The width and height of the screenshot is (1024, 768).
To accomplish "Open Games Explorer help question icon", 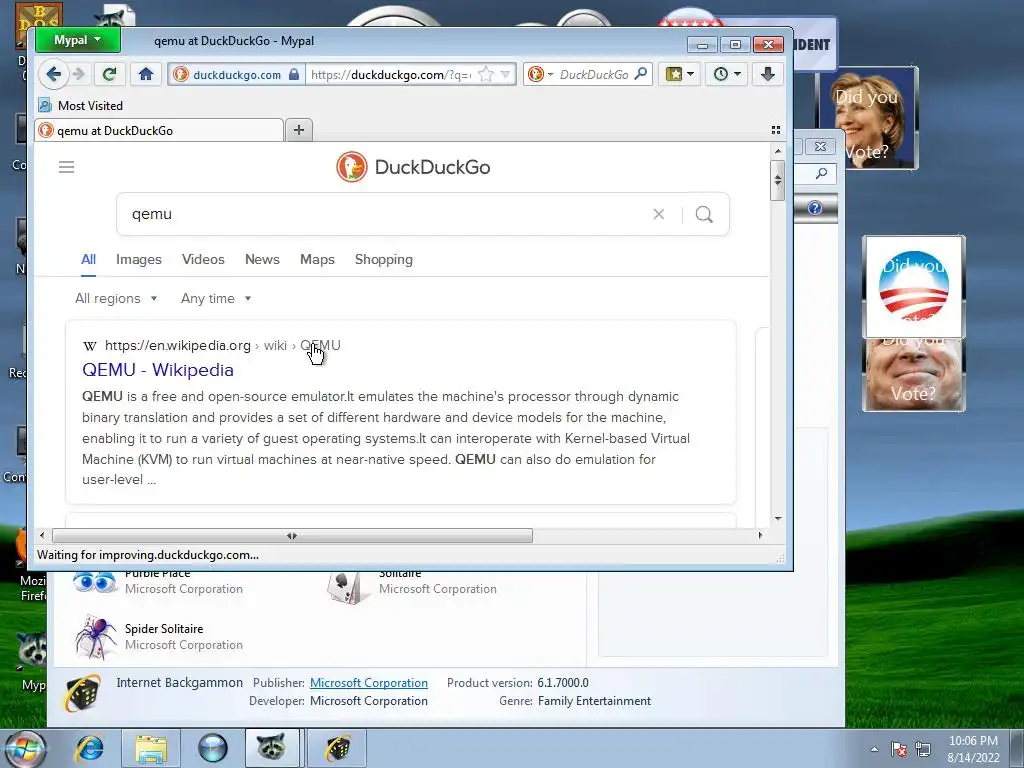I will click(814, 208).
